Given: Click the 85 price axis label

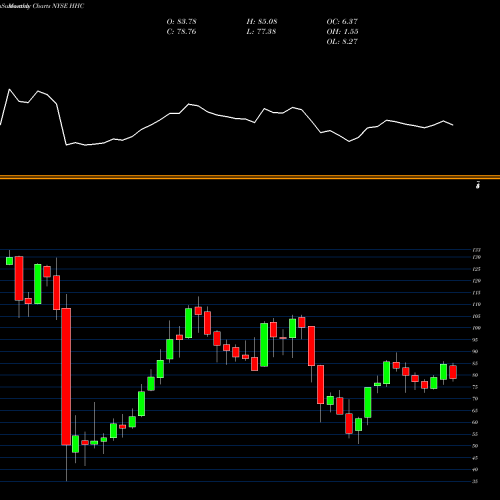Looking at the screenshot, I should tap(475, 363).
